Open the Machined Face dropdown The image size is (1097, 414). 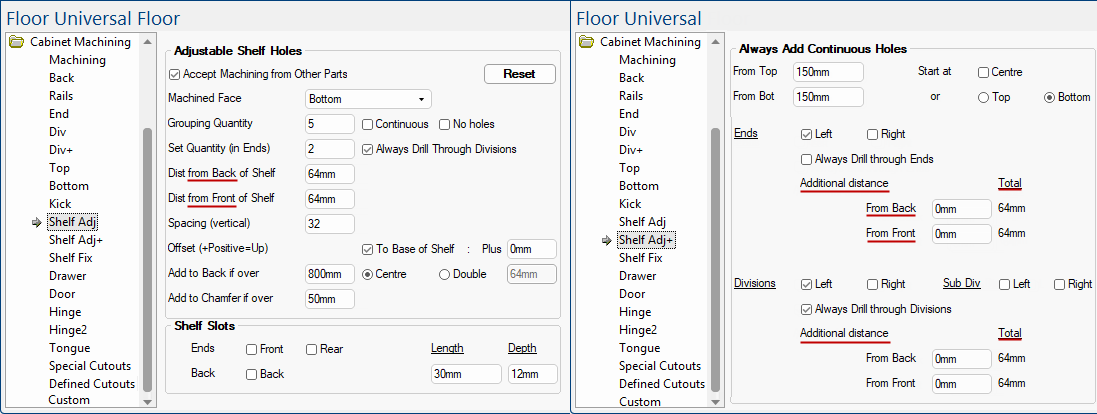[367, 99]
